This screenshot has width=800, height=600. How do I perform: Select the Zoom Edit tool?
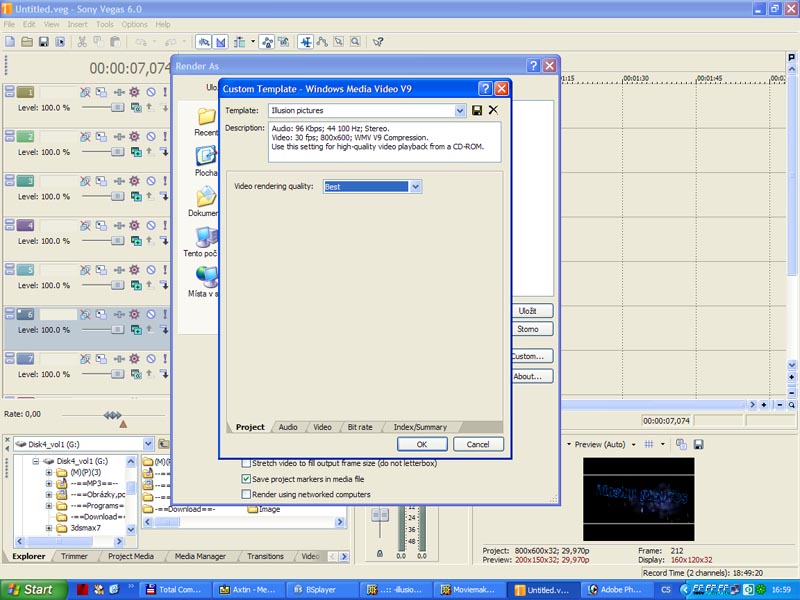[x=355, y=42]
